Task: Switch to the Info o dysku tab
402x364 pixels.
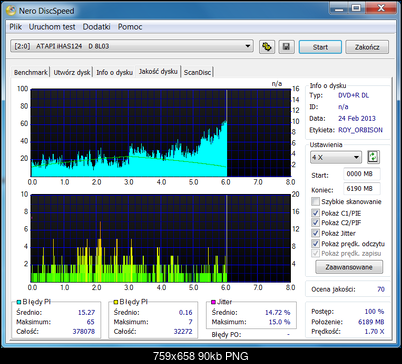Action: coord(114,72)
